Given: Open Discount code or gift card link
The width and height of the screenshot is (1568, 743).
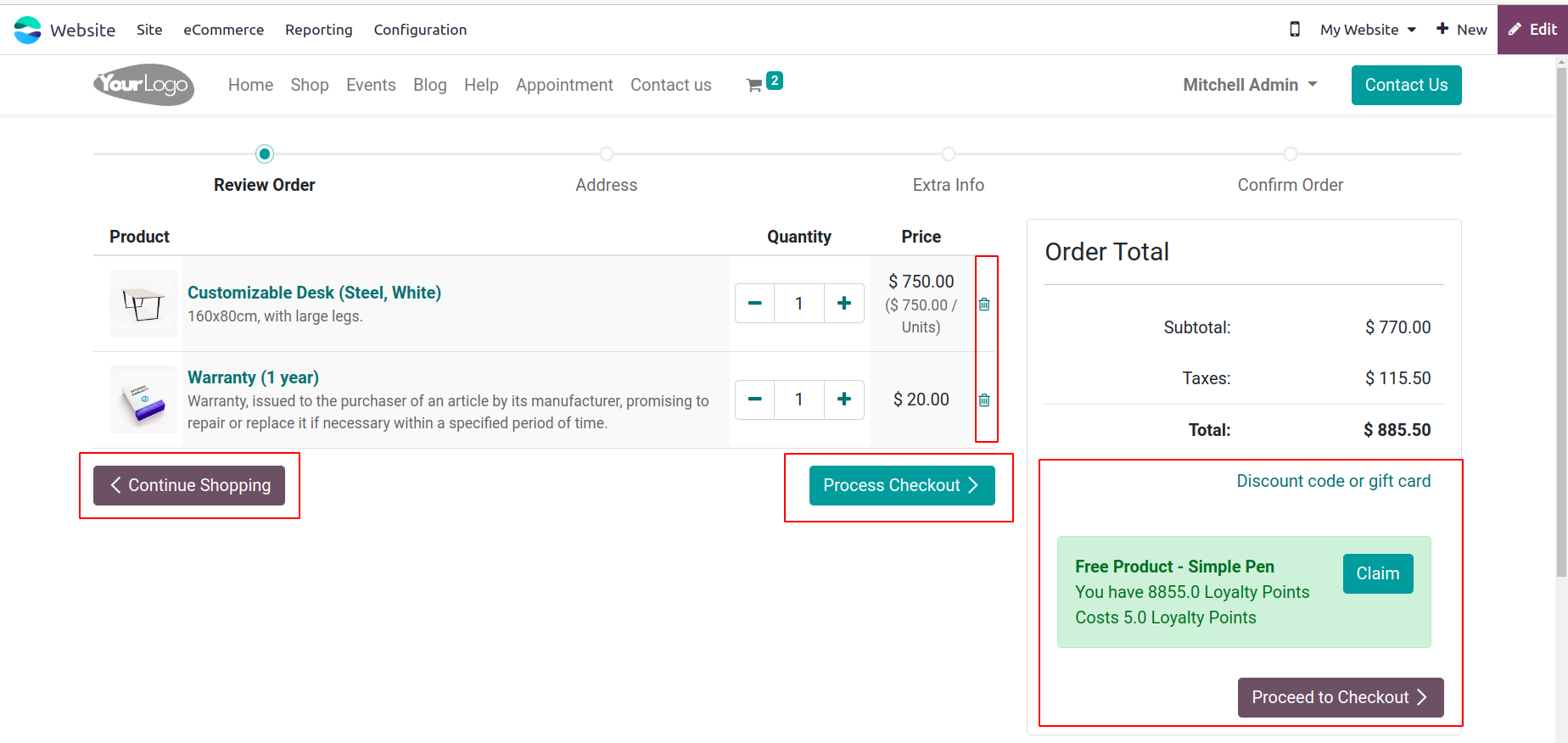Looking at the screenshot, I should (x=1333, y=481).
